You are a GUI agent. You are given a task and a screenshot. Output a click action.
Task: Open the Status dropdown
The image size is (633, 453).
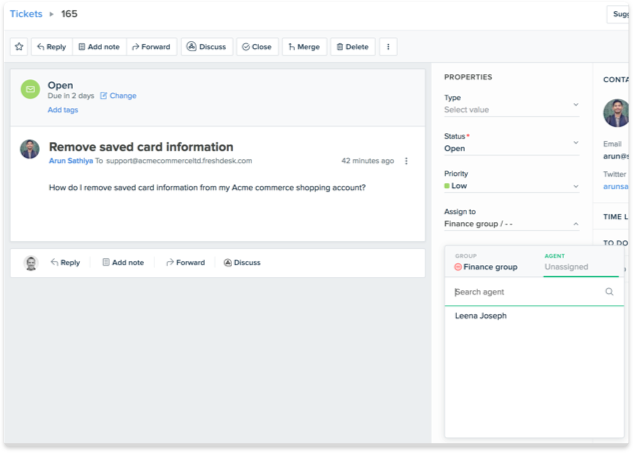click(511, 143)
